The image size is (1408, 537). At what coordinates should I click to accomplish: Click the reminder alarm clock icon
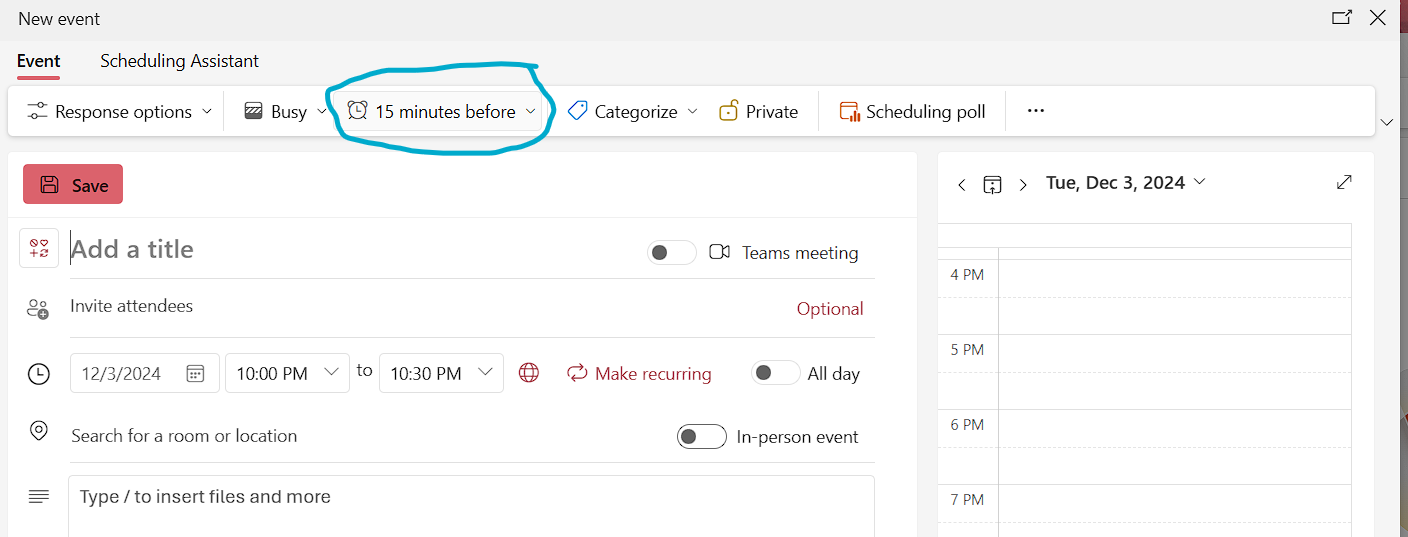click(357, 111)
